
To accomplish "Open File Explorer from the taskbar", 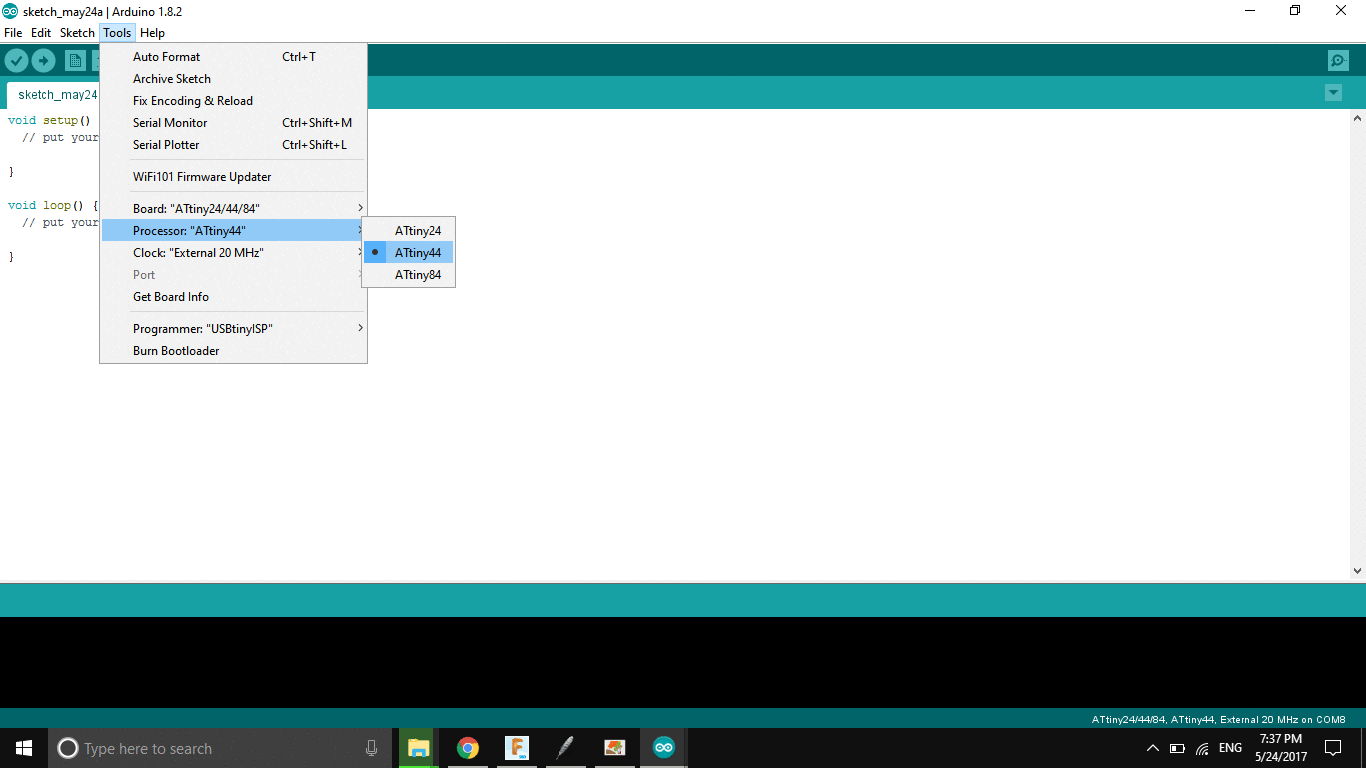I will (419, 748).
